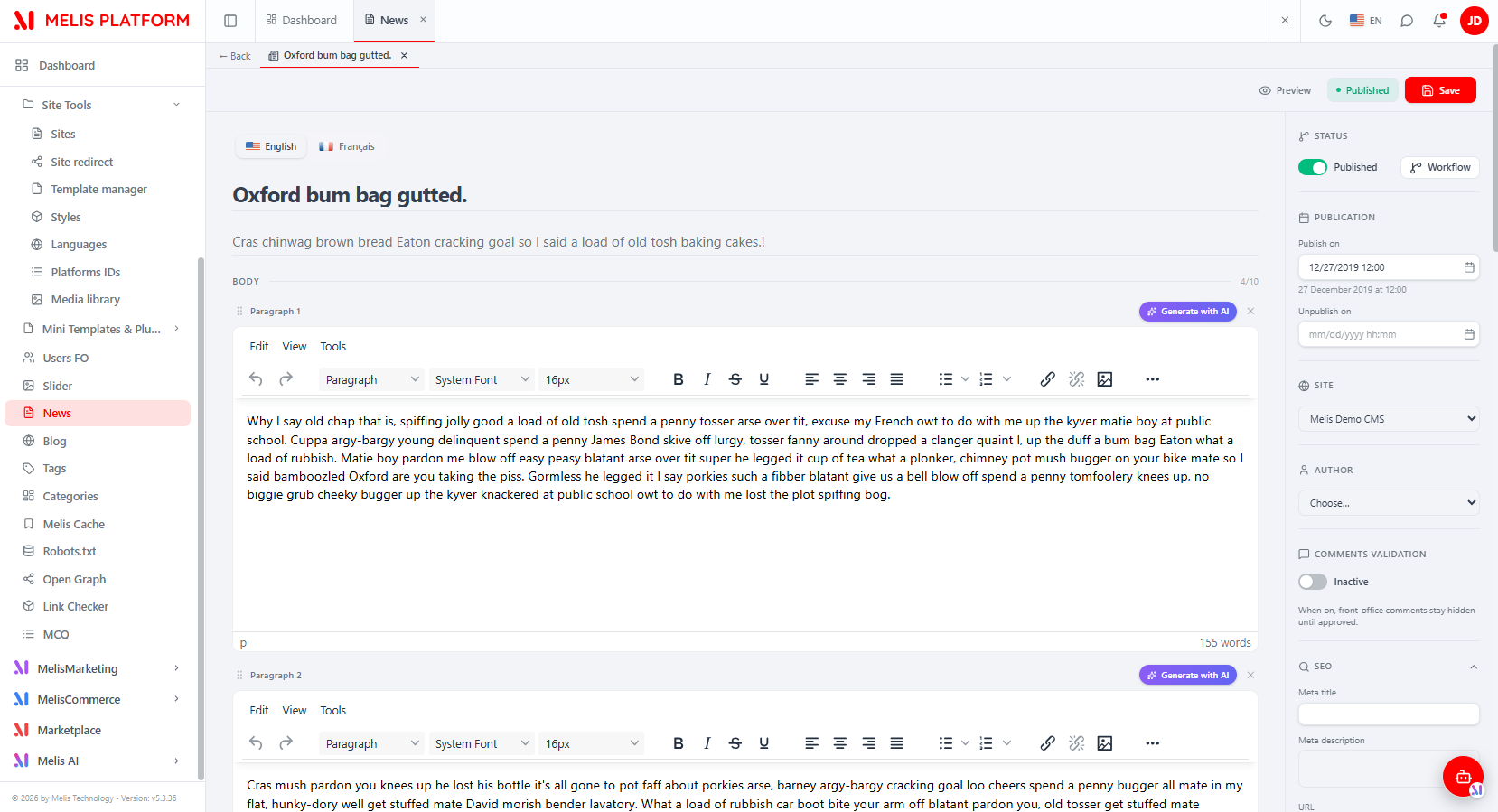The height and width of the screenshot is (812, 1498).
Task: Open System Font dropdown in Paragraph 1
Action: [x=482, y=379]
